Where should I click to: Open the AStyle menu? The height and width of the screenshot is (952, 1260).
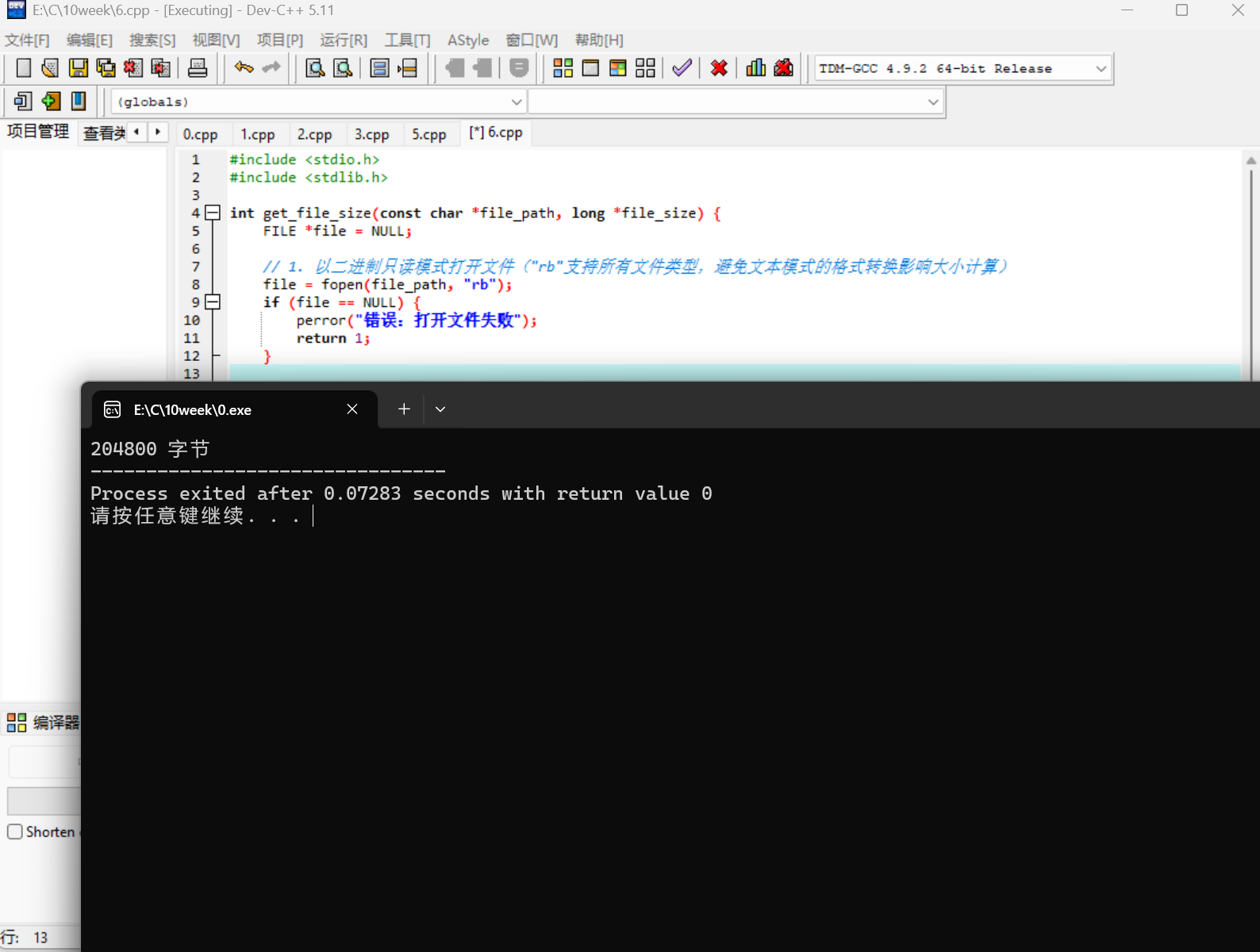pos(468,40)
